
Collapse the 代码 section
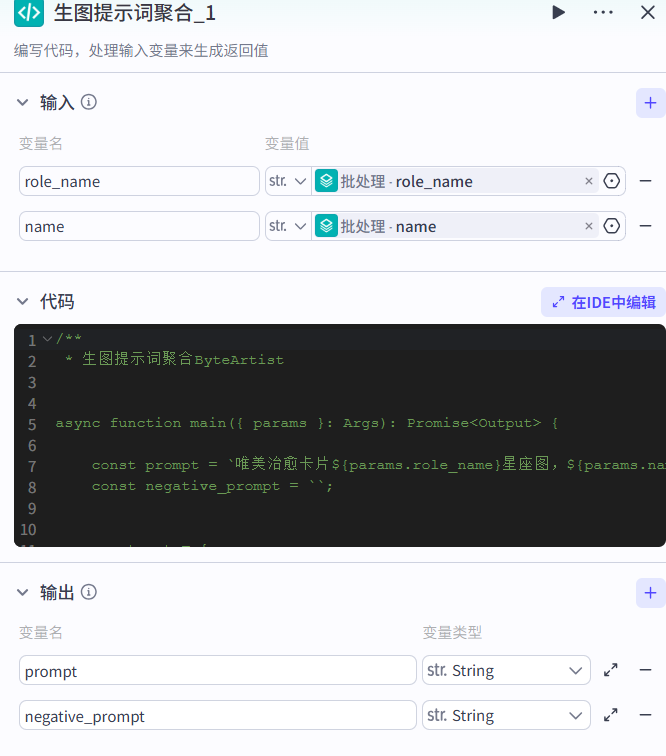click(22, 302)
